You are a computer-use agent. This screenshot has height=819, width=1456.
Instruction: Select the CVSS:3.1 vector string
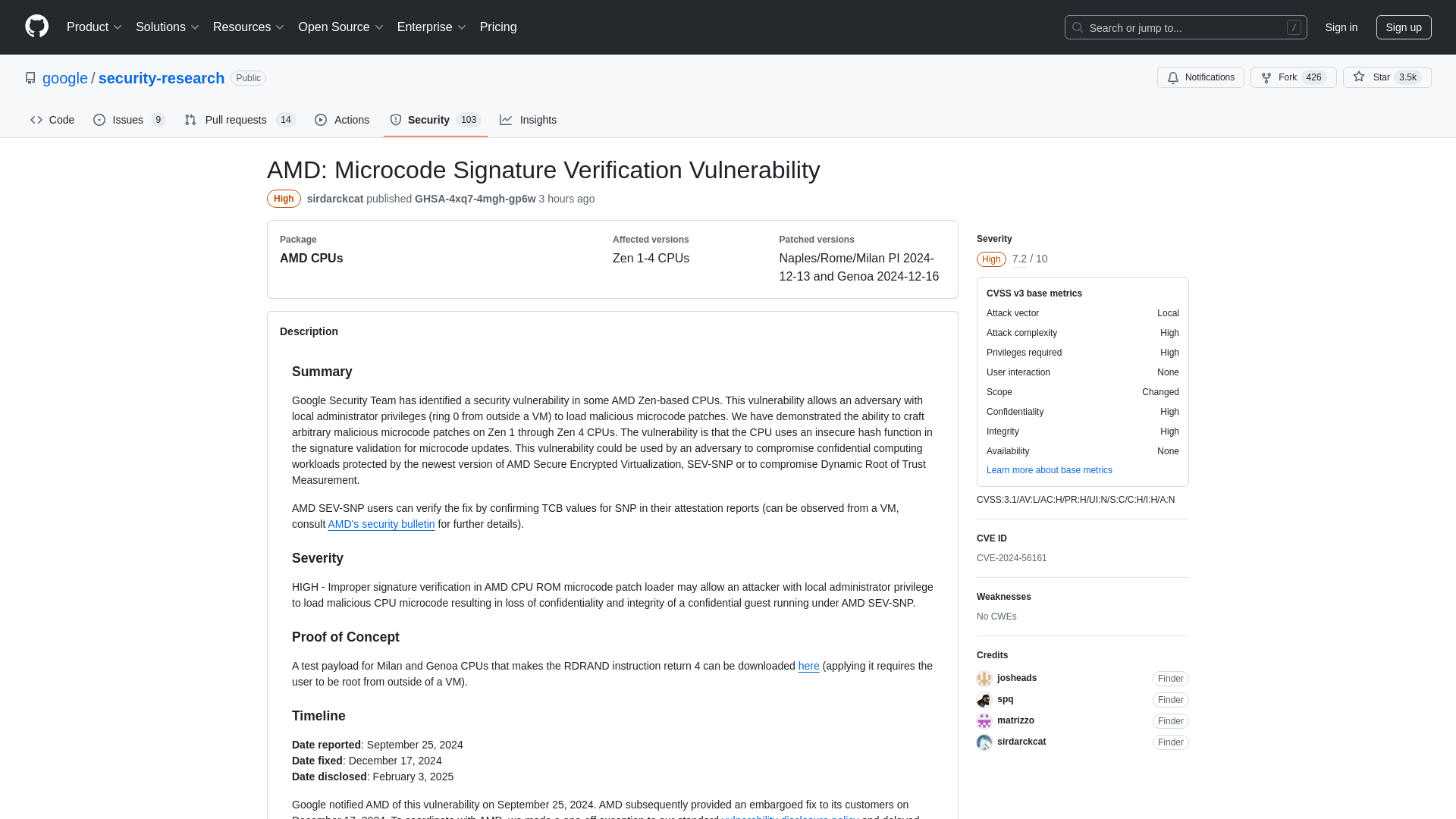pos(1075,500)
